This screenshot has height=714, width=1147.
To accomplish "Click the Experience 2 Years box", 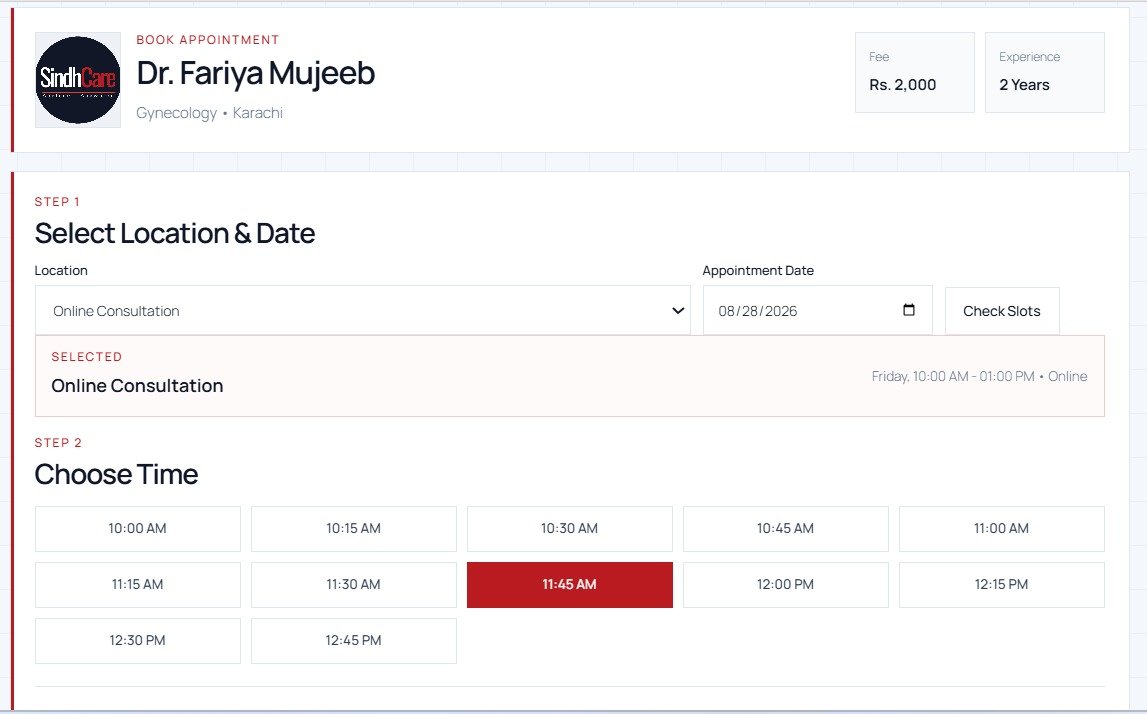I will (1045, 72).
